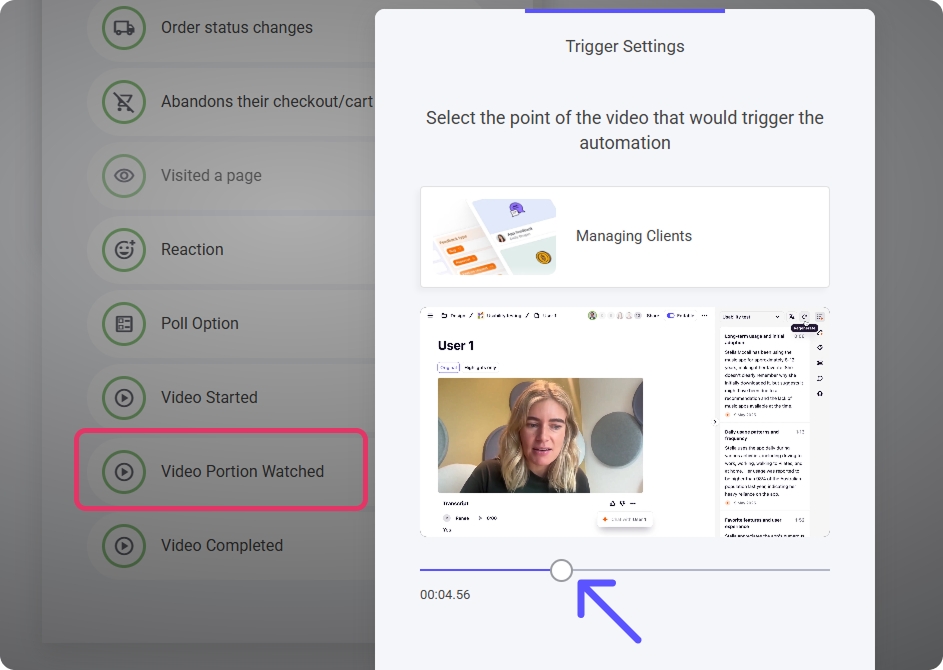Select the Managing Clients video card title
Viewport: 943px width, 670px height.
(x=634, y=237)
